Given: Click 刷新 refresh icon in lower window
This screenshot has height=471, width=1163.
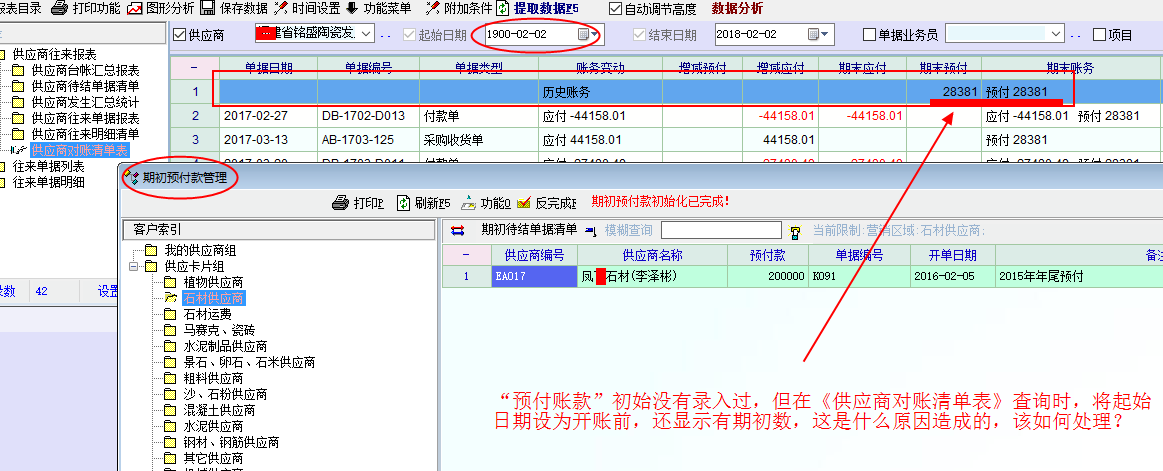Looking at the screenshot, I should [x=404, y=203].
